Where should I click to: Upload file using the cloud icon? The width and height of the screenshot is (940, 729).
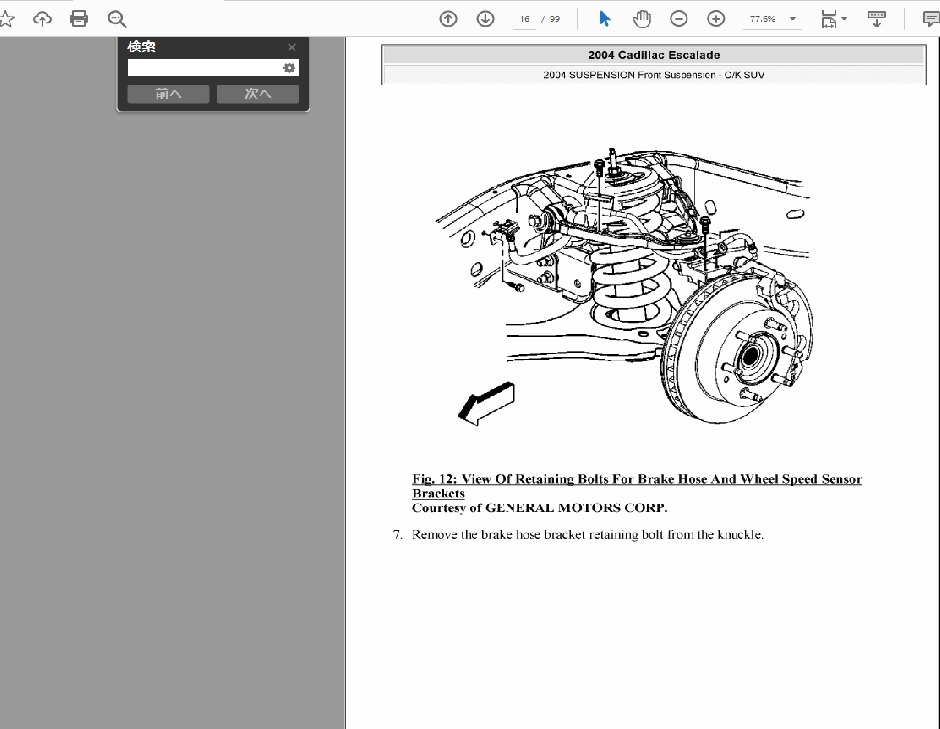[42, 19]
